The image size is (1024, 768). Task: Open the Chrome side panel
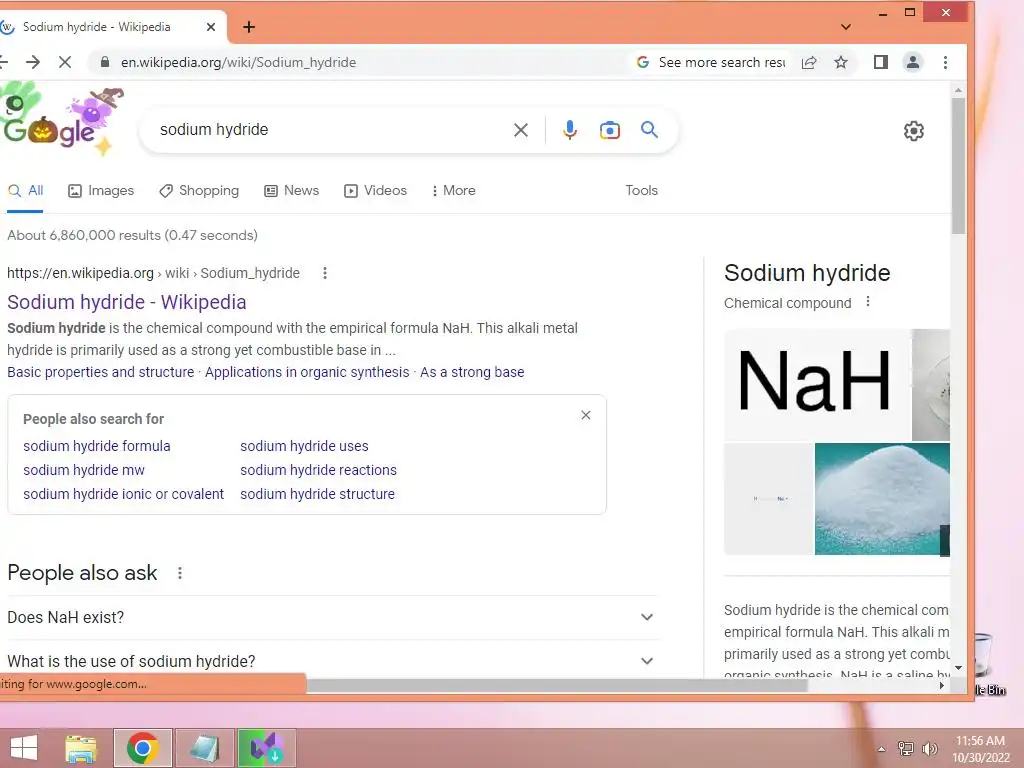(x=881, y=62)
